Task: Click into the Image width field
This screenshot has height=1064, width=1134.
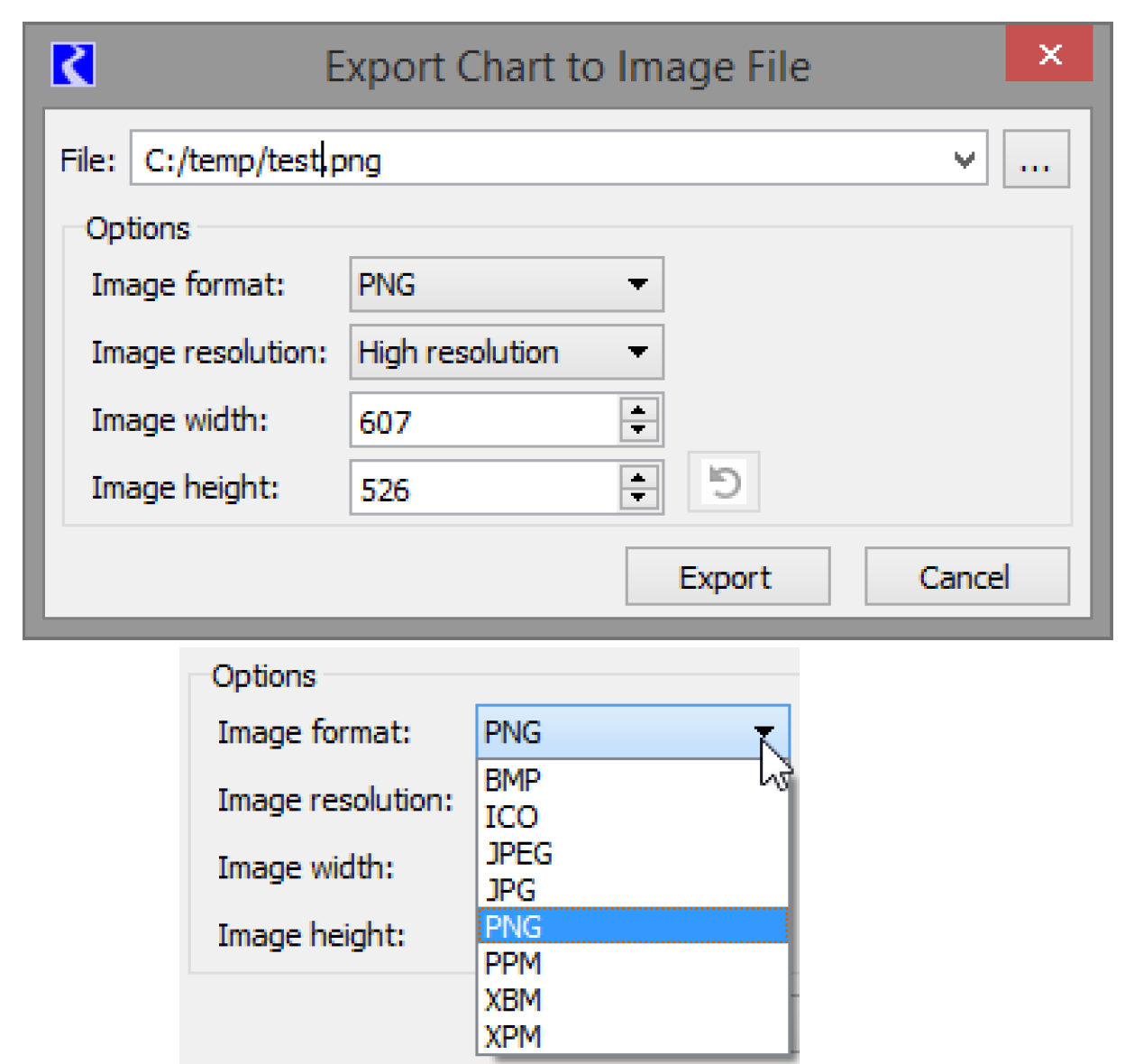Action: click(x=484, y=421)
